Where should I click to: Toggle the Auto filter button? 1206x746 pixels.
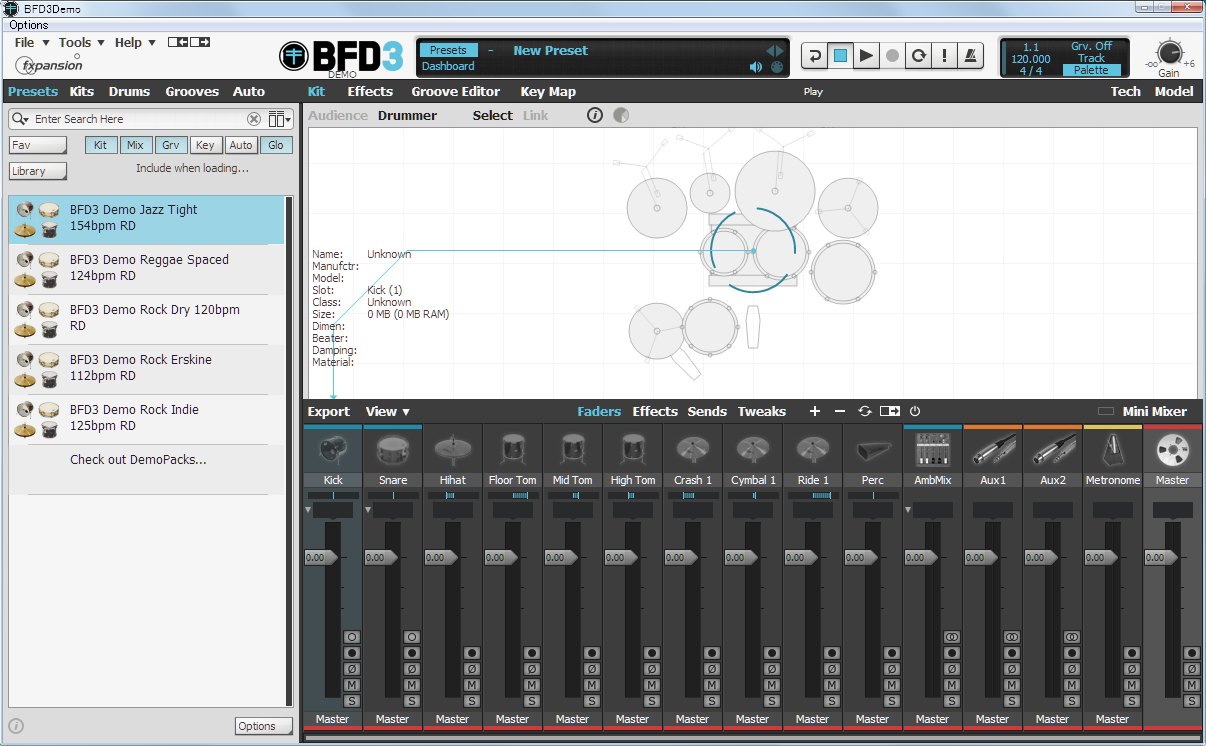click(241, 145)
